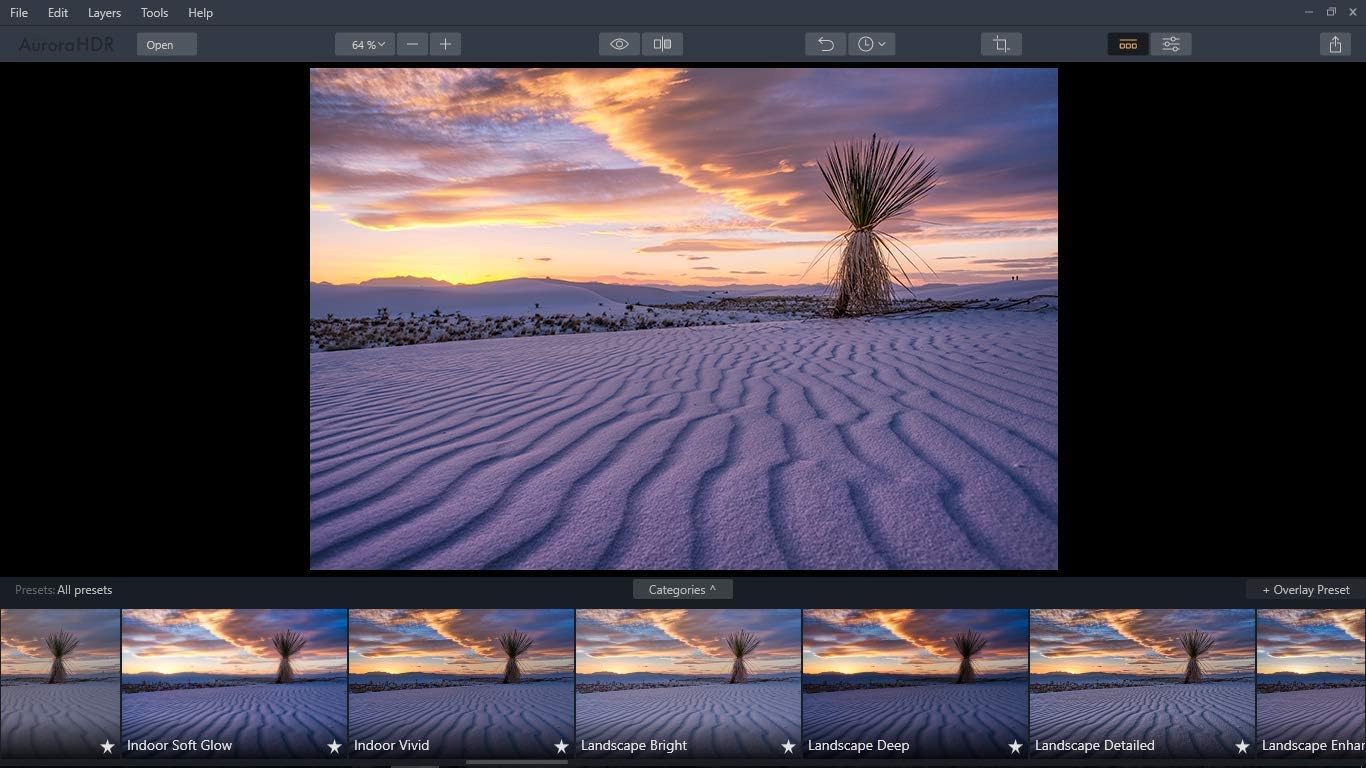Collapse the Categories panel
The width and height of the screenshot is (1366, 768).
(682, 588)
